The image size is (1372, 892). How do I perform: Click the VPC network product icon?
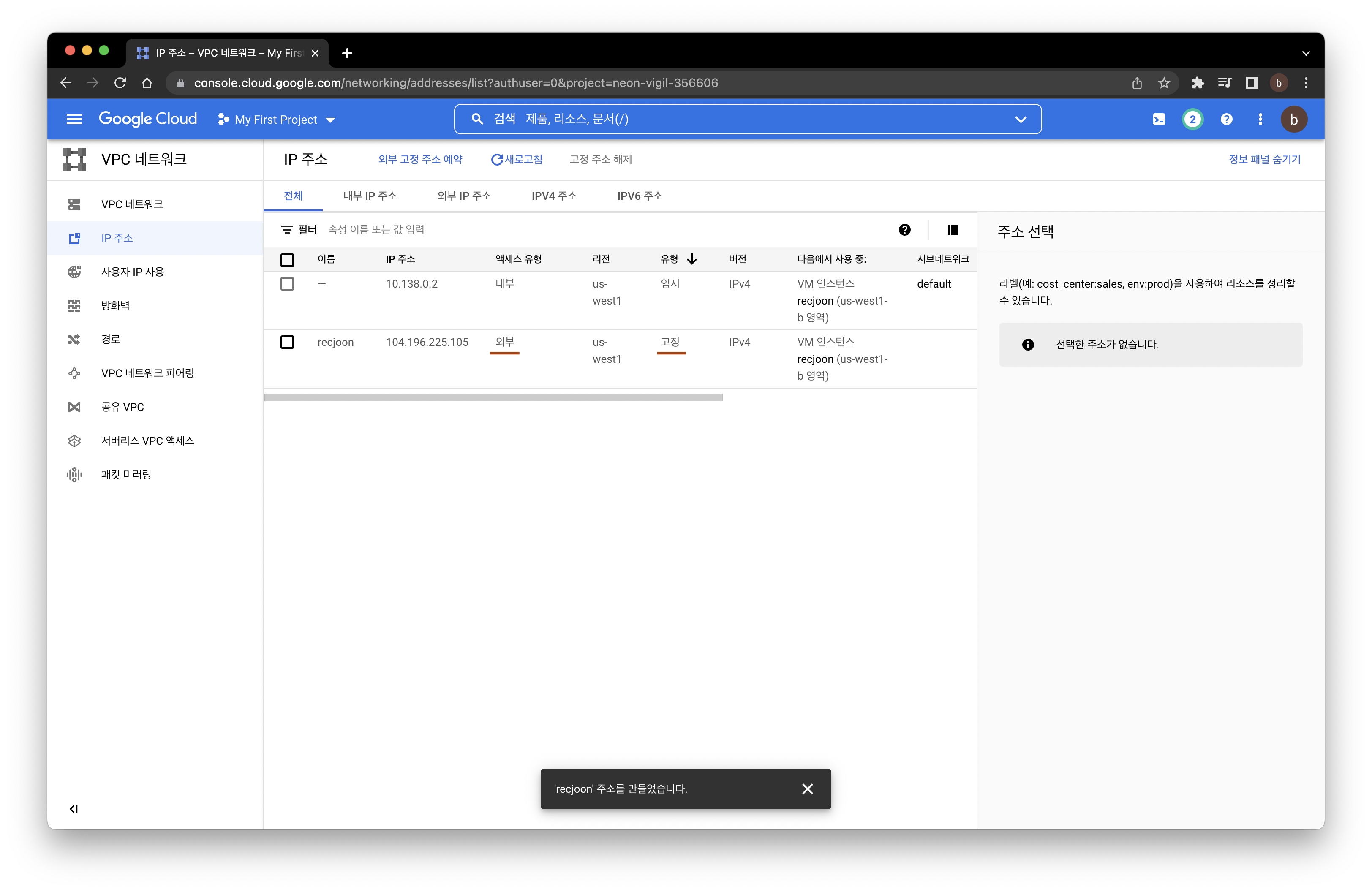point(74,159)
